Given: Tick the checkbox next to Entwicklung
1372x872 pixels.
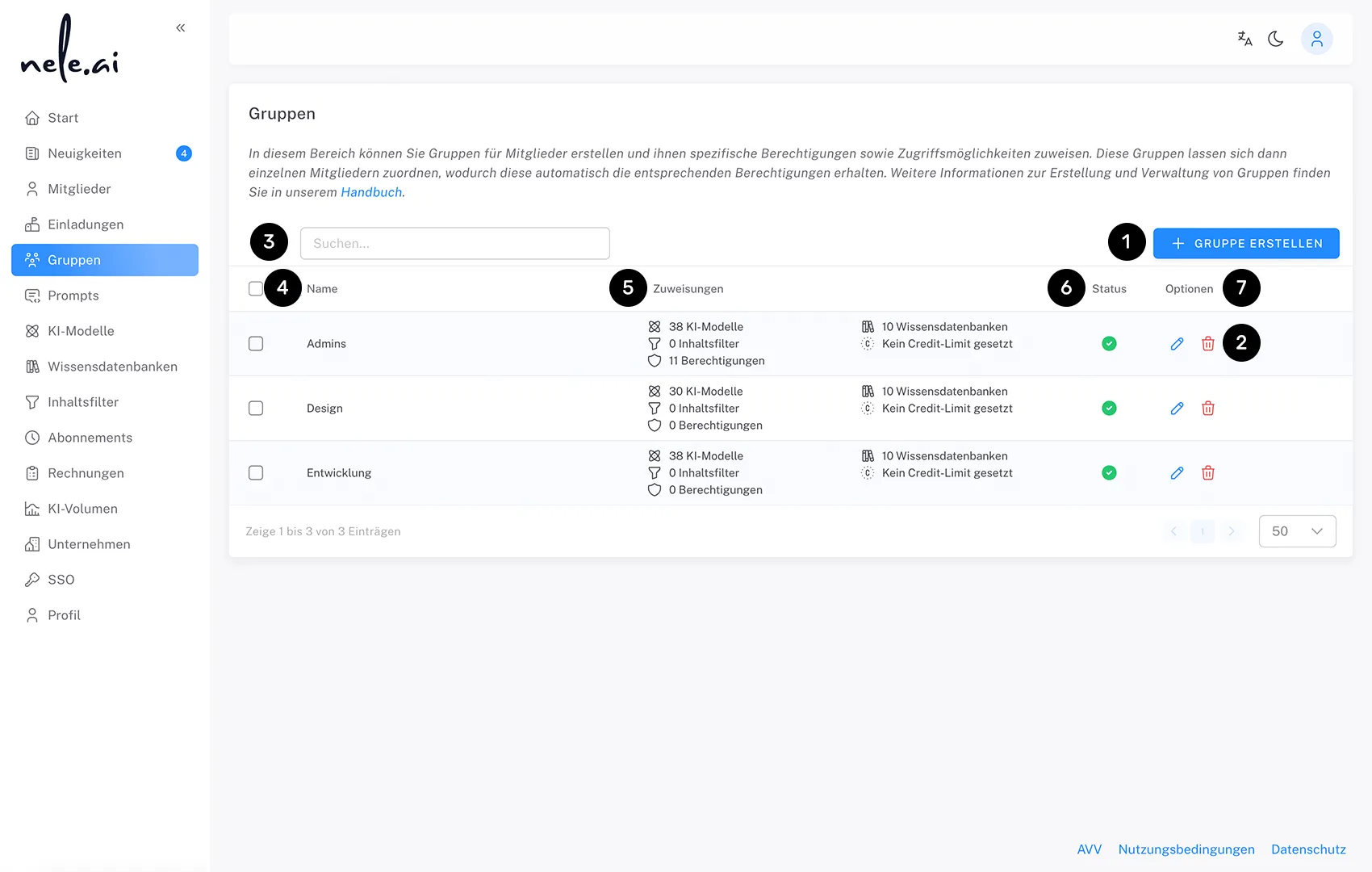Looking at the screenshot, I should (256, 472).
